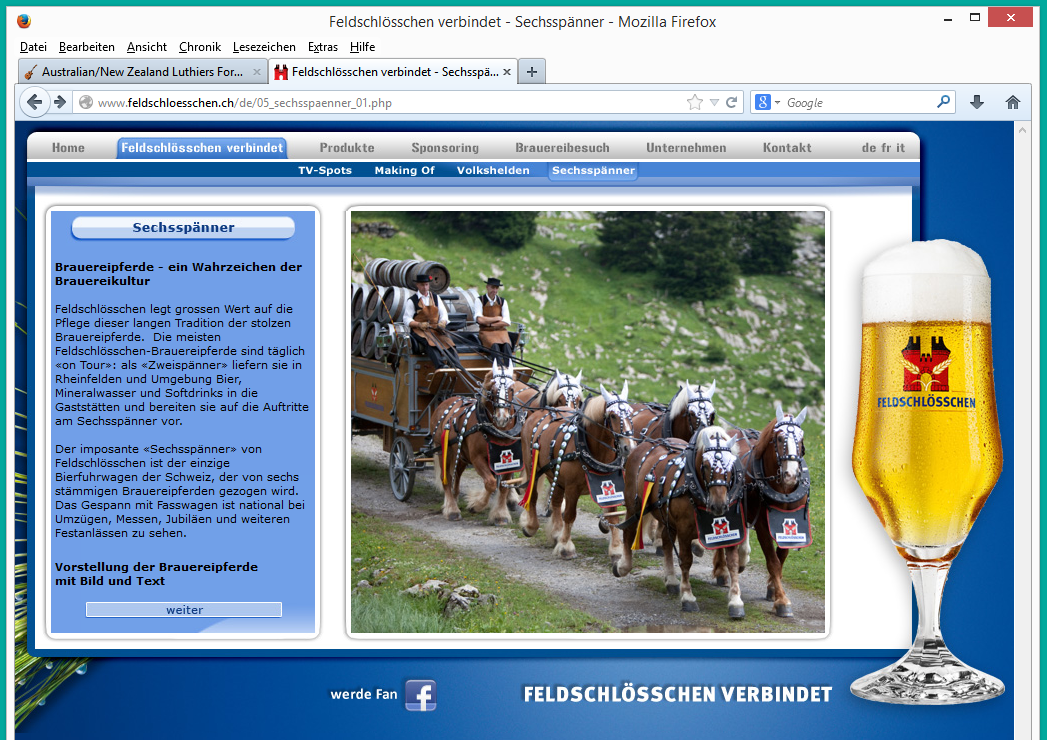Open the TV-Spots submenu item
This screenshot has width=1047, height=740.
tap(325, 170)
